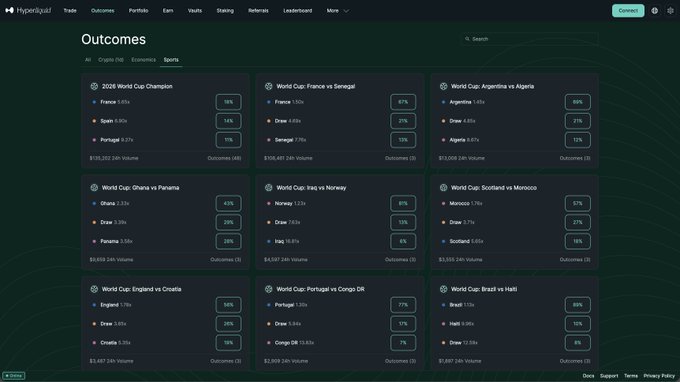Open World Cup: Iraq vs Norway title
The width and height of the screenshot is (680, 382).
[x=311, y=188]
